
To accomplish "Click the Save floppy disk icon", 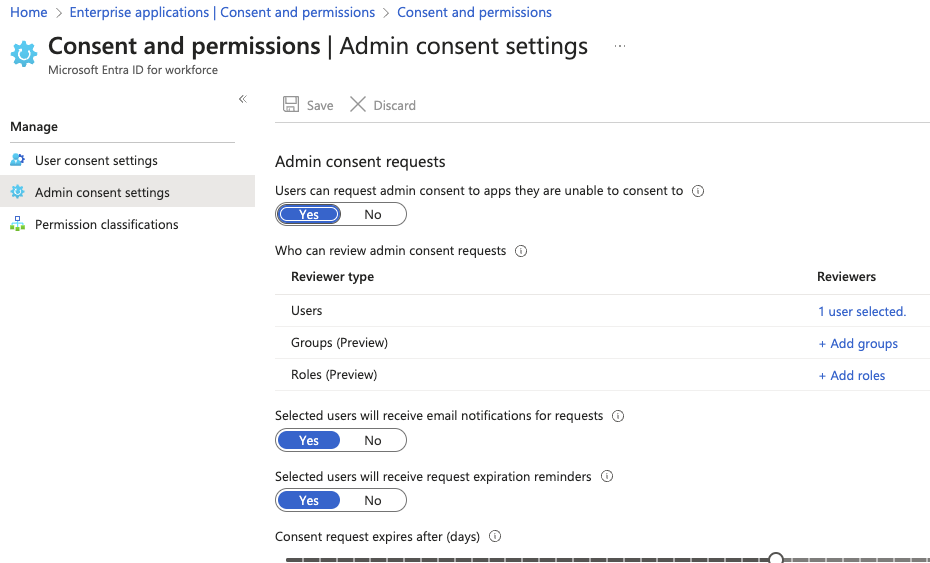I will (x=291, y=104).
